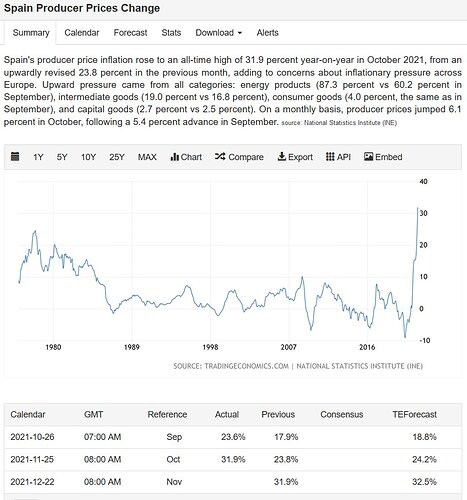The image size is (467, 500).
Task: Switch to the Calendar tab
Action: tap(82, 33)
